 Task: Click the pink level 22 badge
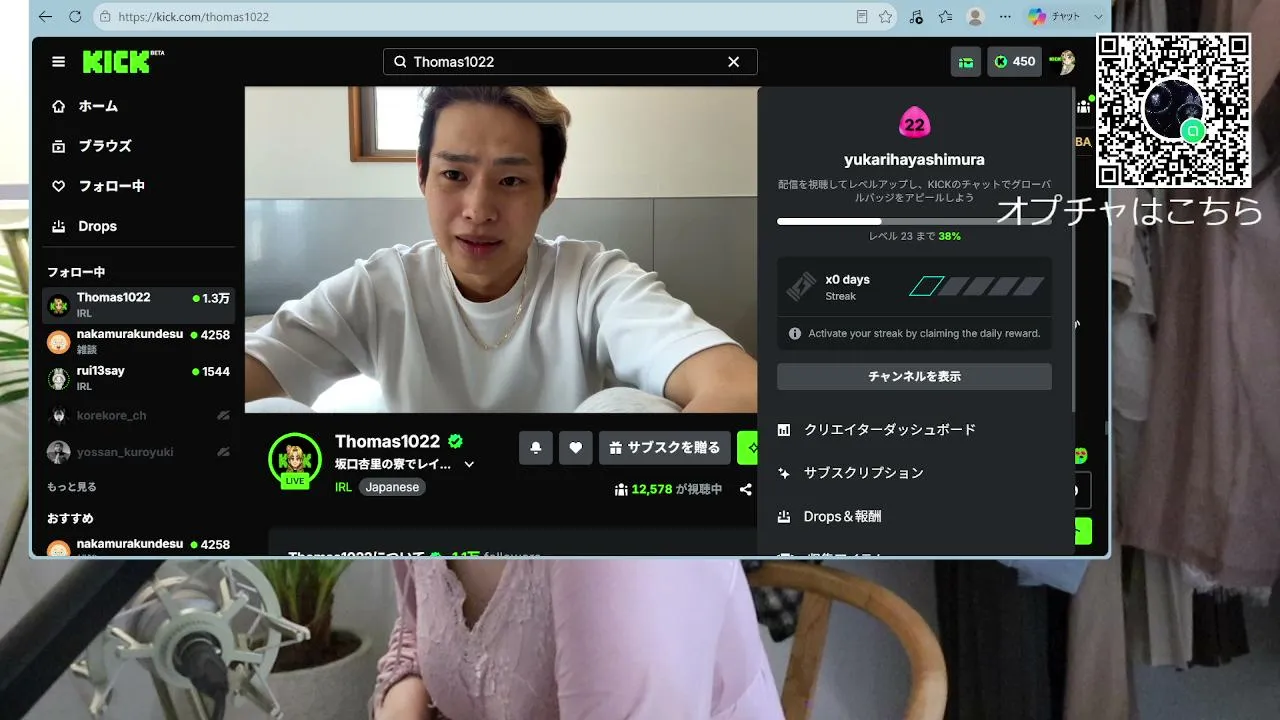pos(914,123)
